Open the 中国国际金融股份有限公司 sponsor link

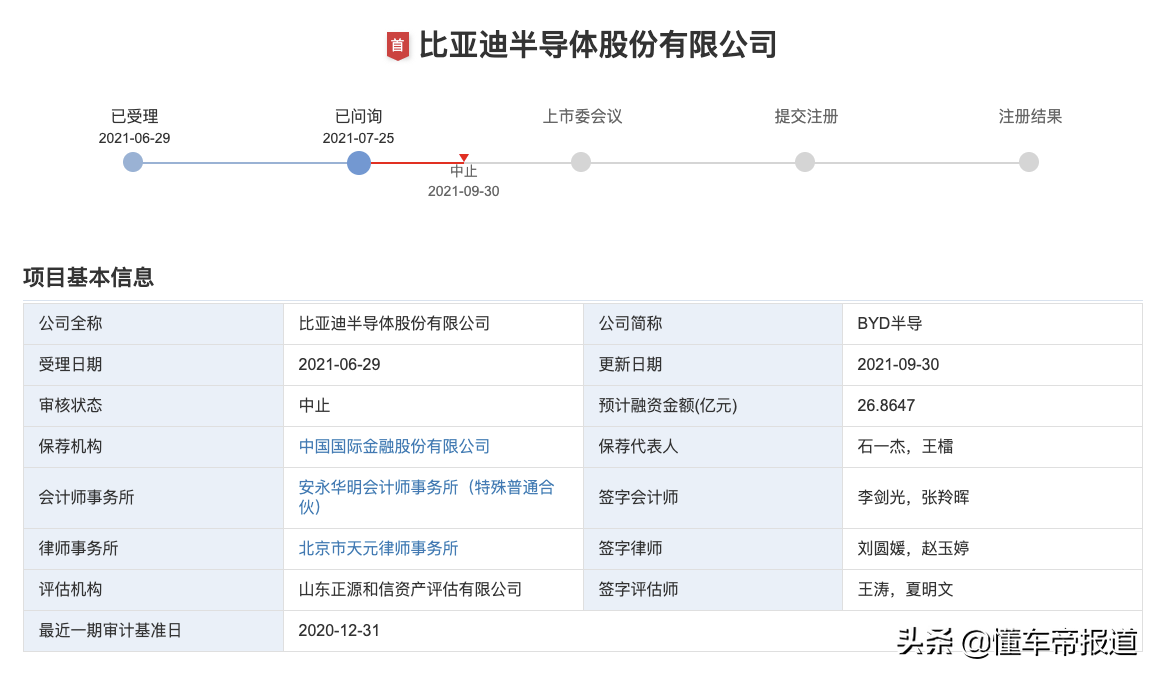(394, 446)
